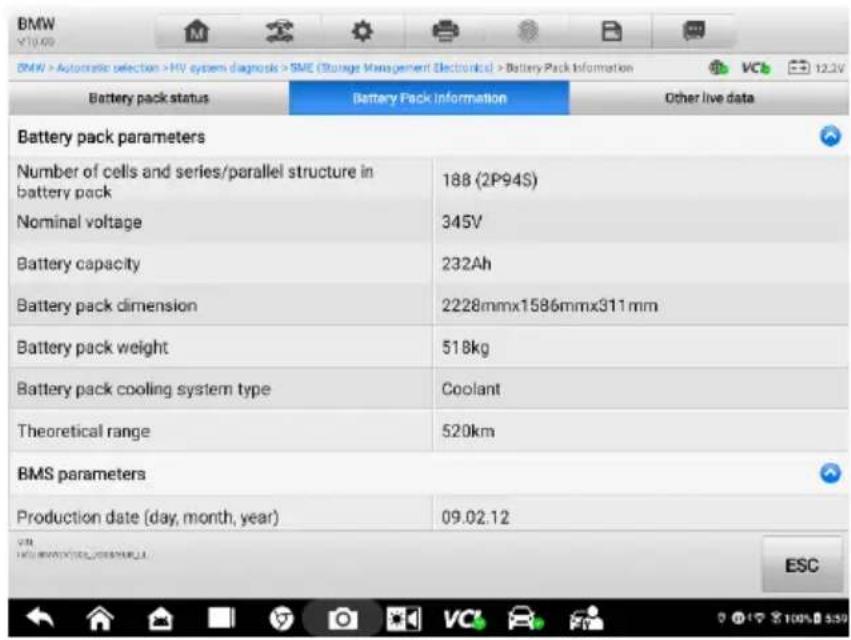Tap the battery voltage 12.2V indicator
851x640 pixels.
816,68
